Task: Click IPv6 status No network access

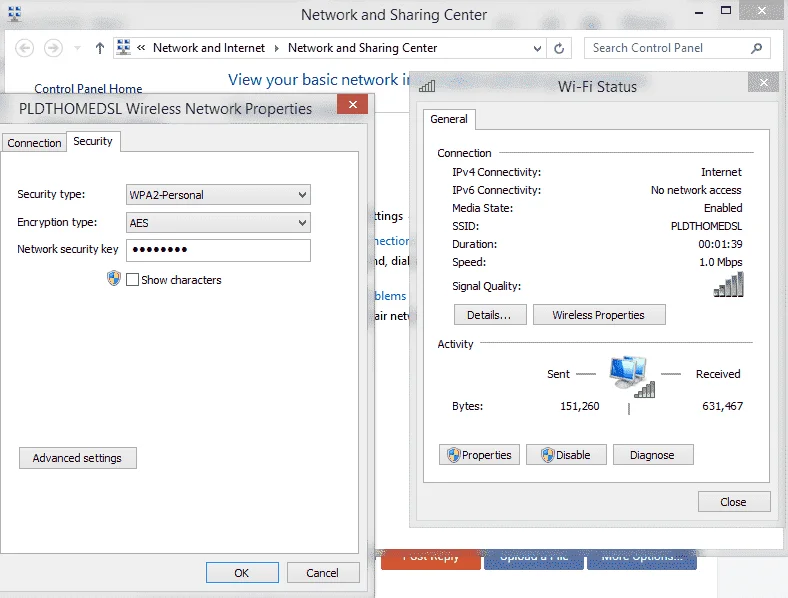Action: pos(696,190)
